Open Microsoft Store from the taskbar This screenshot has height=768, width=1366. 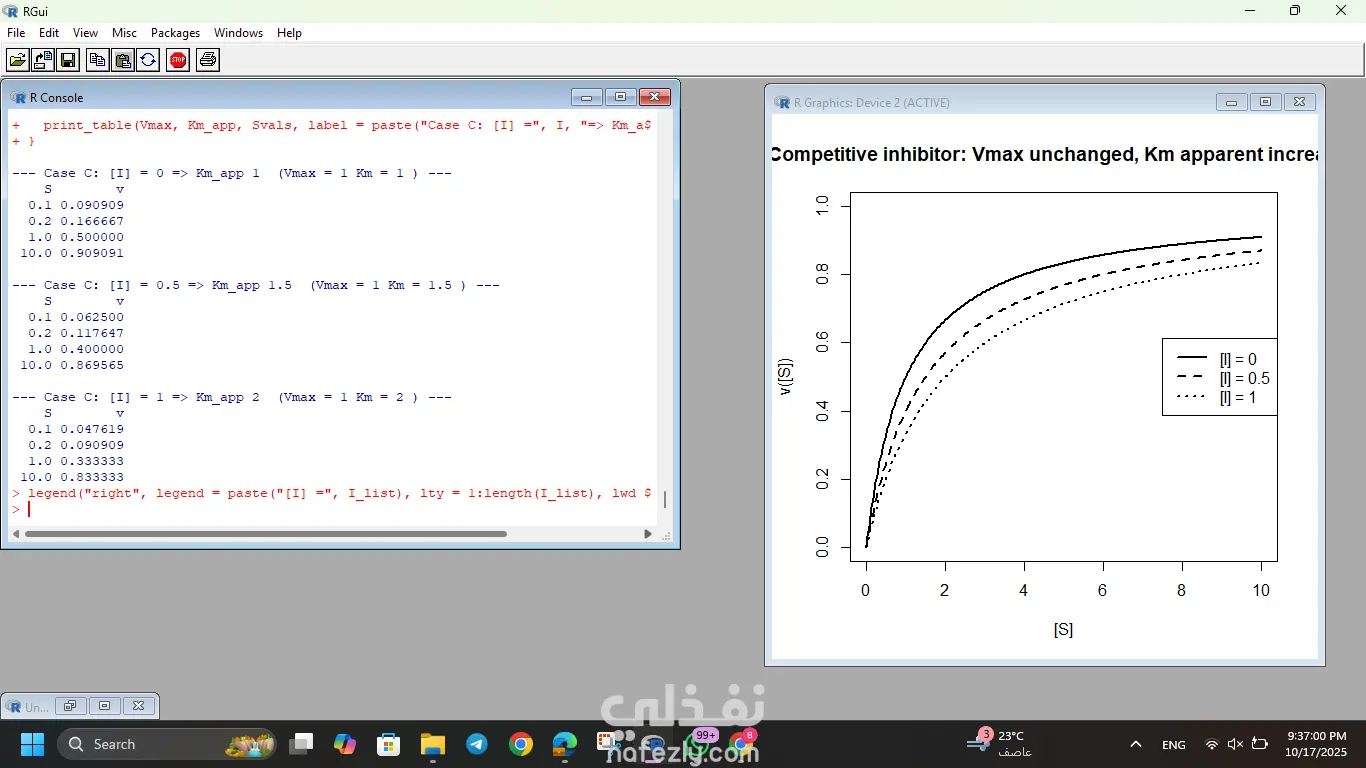click(x=388, y=744)
